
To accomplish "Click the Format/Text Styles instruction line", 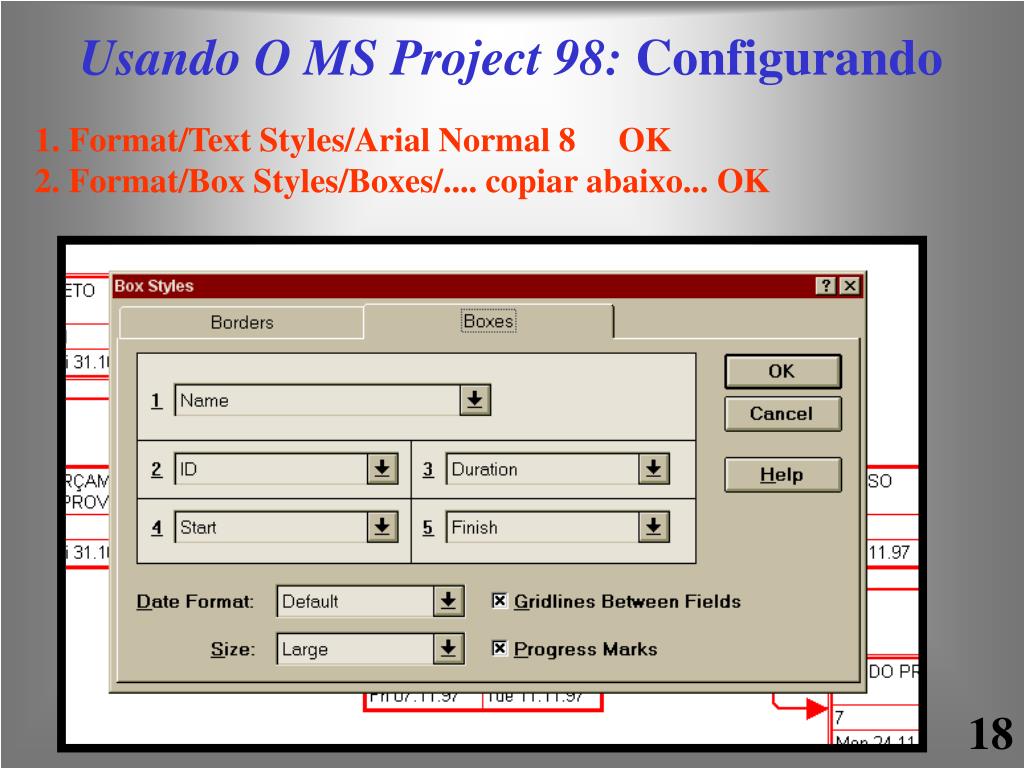I will pyautogui.click(x=353, y=140).
